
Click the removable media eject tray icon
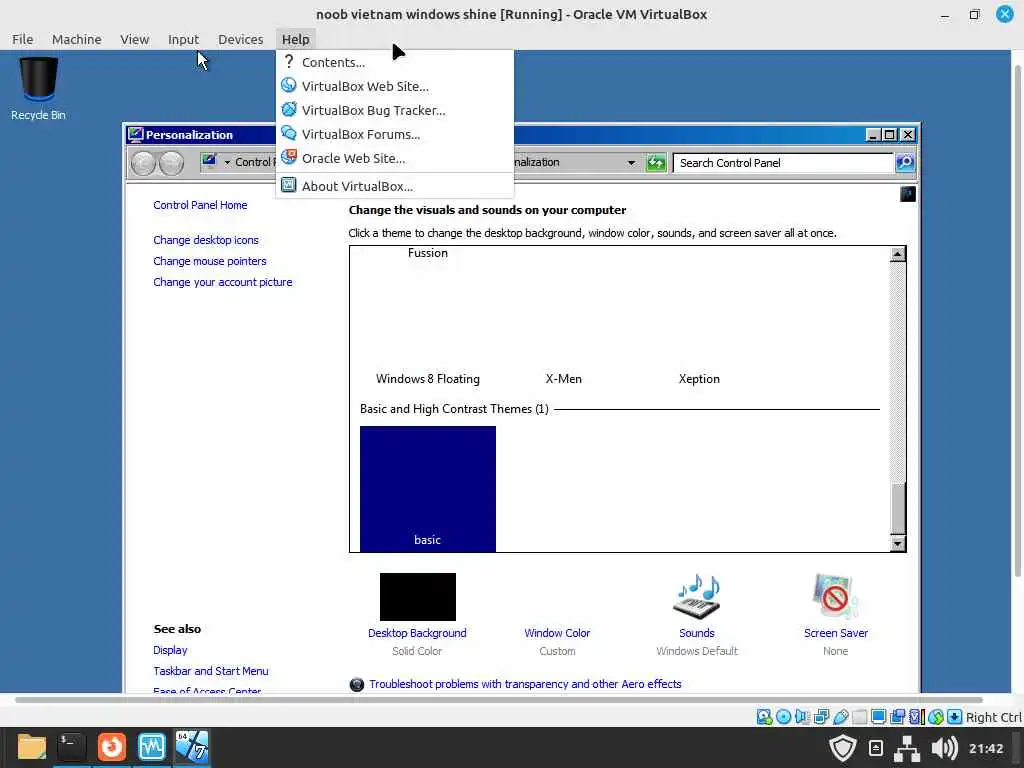876,748
